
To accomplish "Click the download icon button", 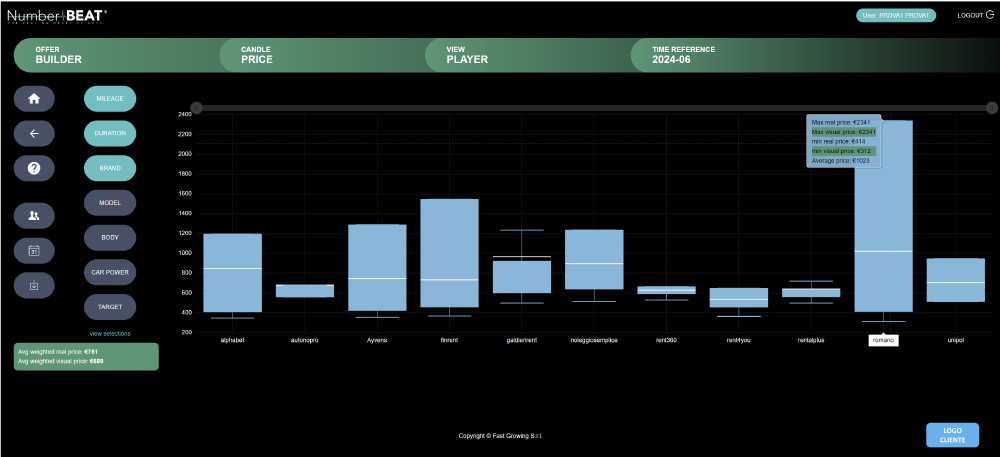I will coord(34,285).
